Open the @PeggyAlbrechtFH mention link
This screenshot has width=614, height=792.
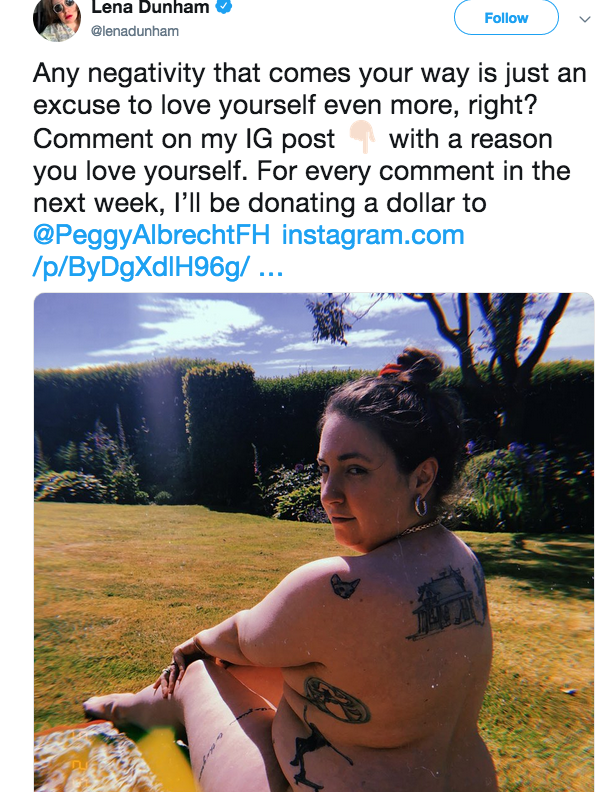[151, 235]
